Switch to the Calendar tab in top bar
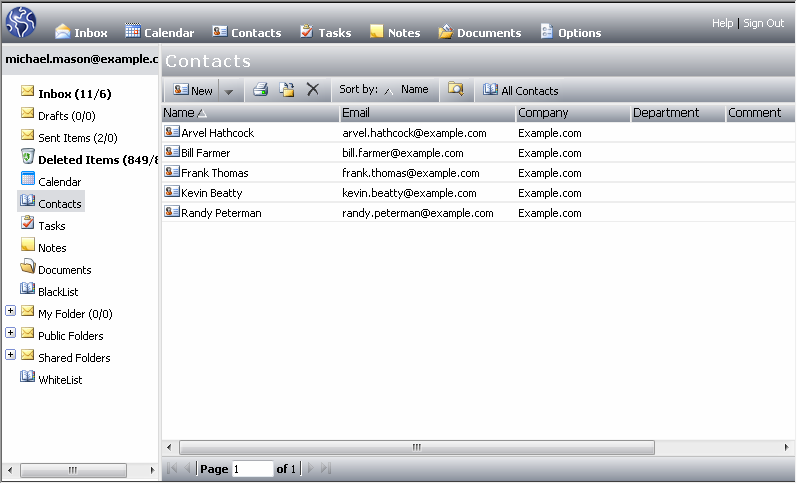Image resolution: width=797 pixels, height=484 pixels. coord(159,32)
